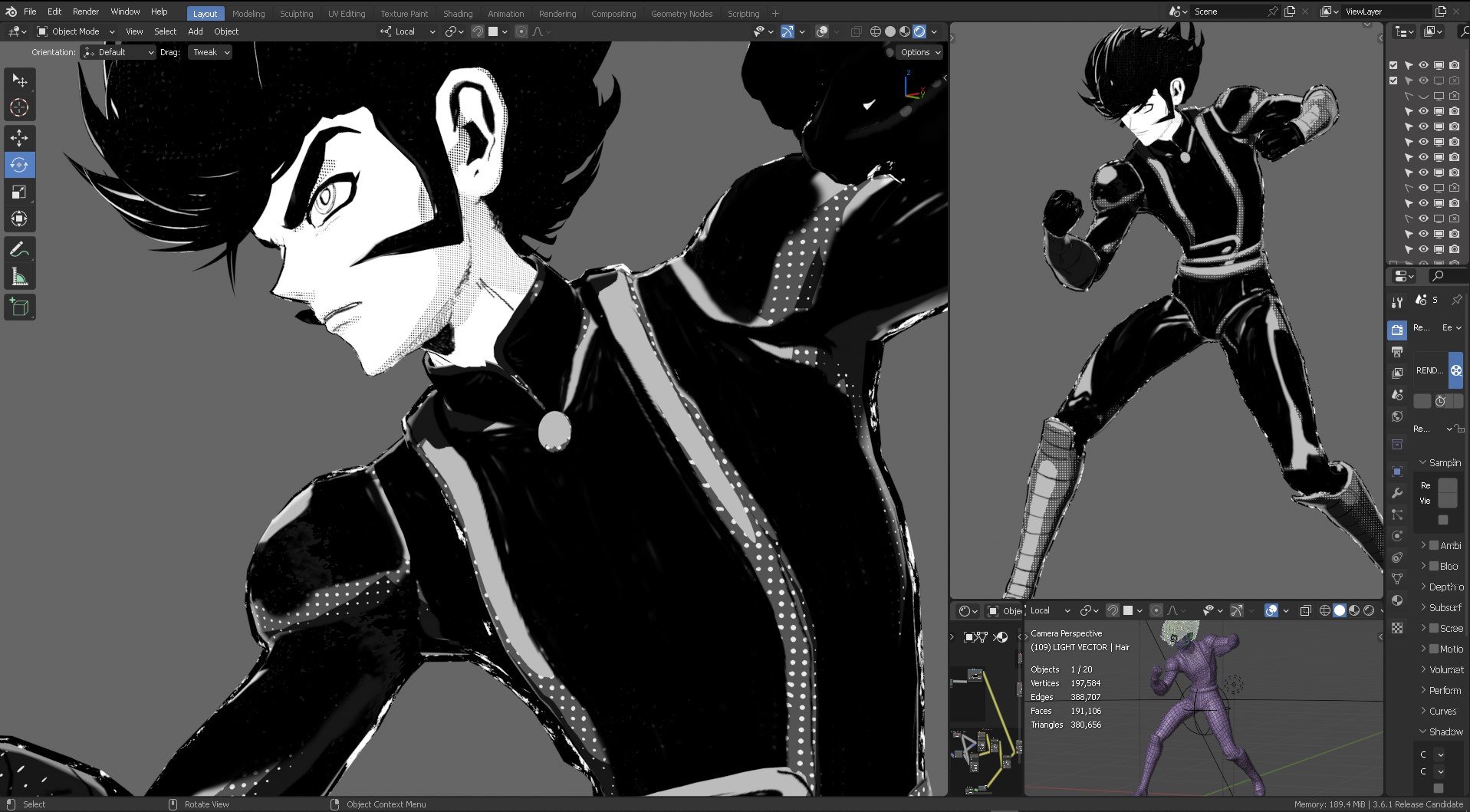Open the Add menu in viewport header

coord(196,31)
